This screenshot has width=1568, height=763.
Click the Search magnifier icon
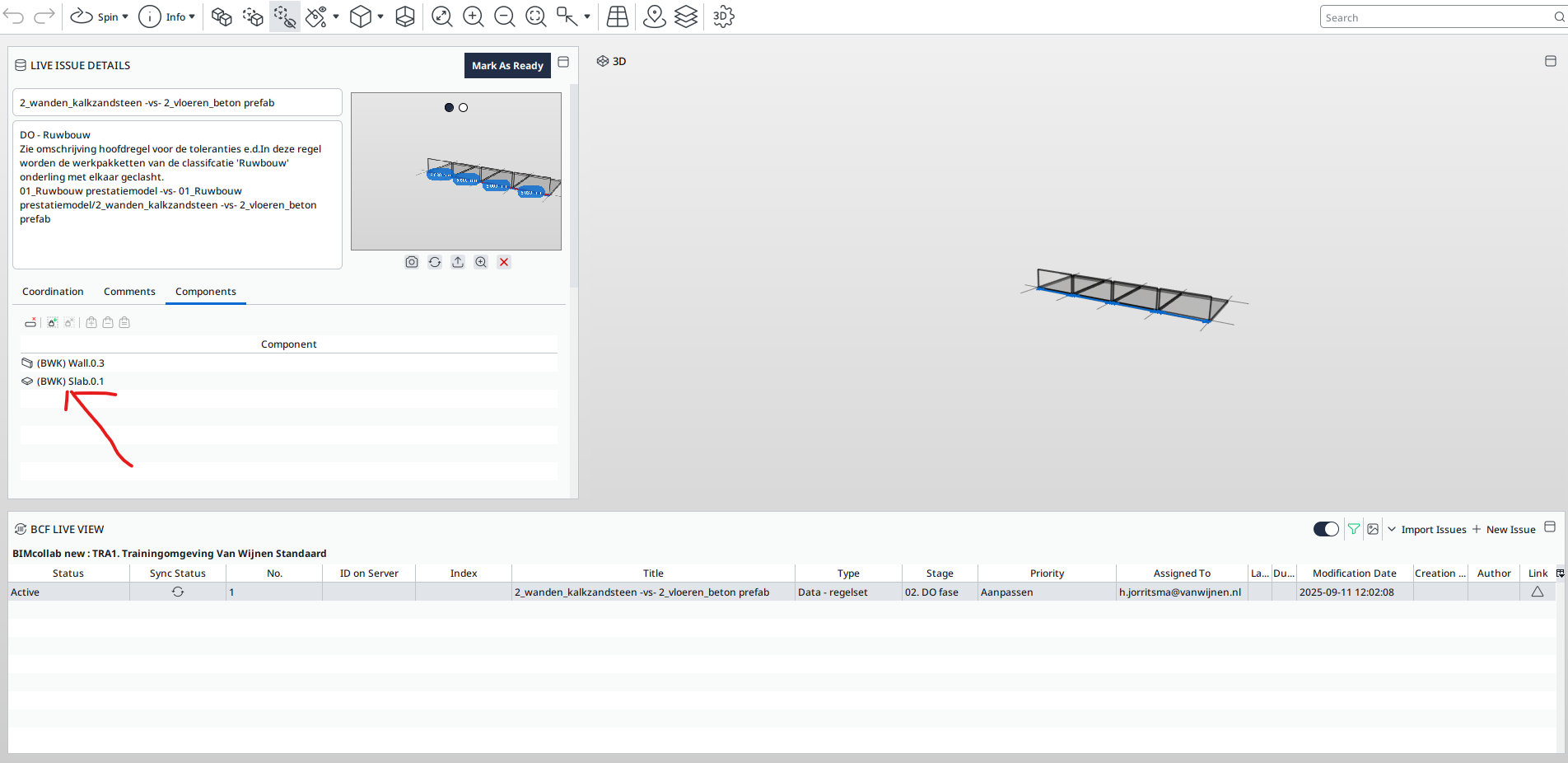pyautogui.click(x=1559, y=17)
